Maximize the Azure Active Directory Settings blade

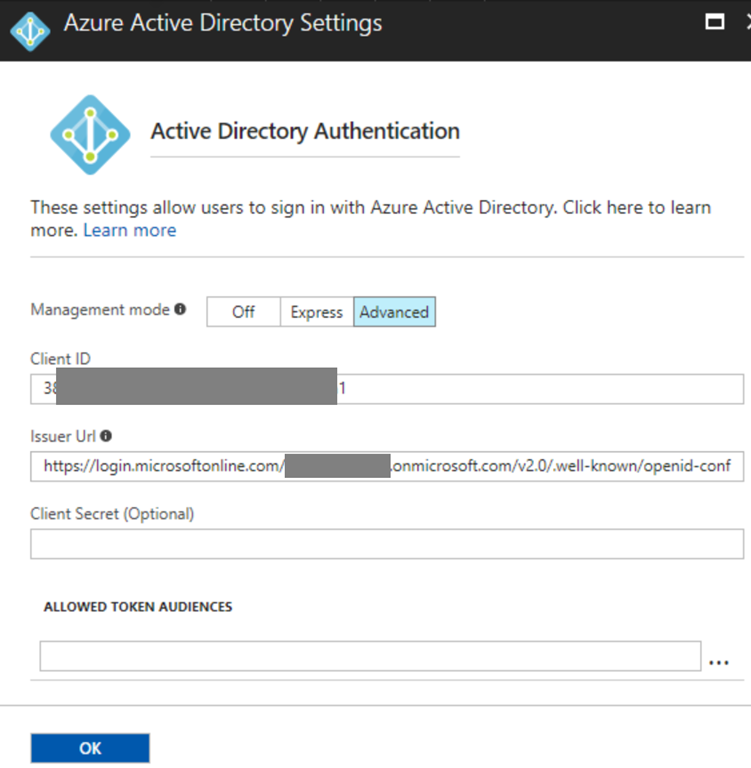714,23
